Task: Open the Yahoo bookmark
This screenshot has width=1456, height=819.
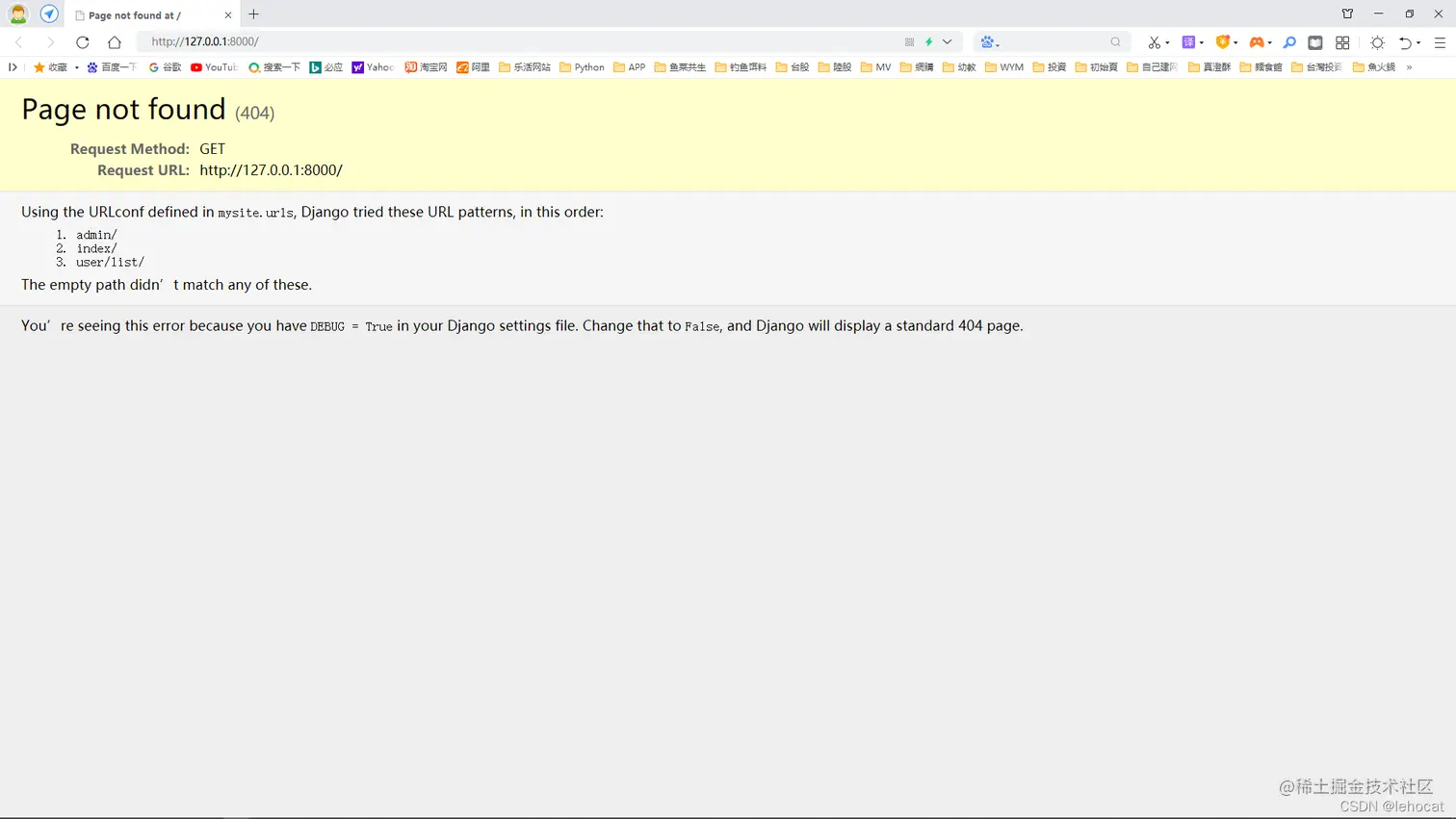Action: (373, 67)
